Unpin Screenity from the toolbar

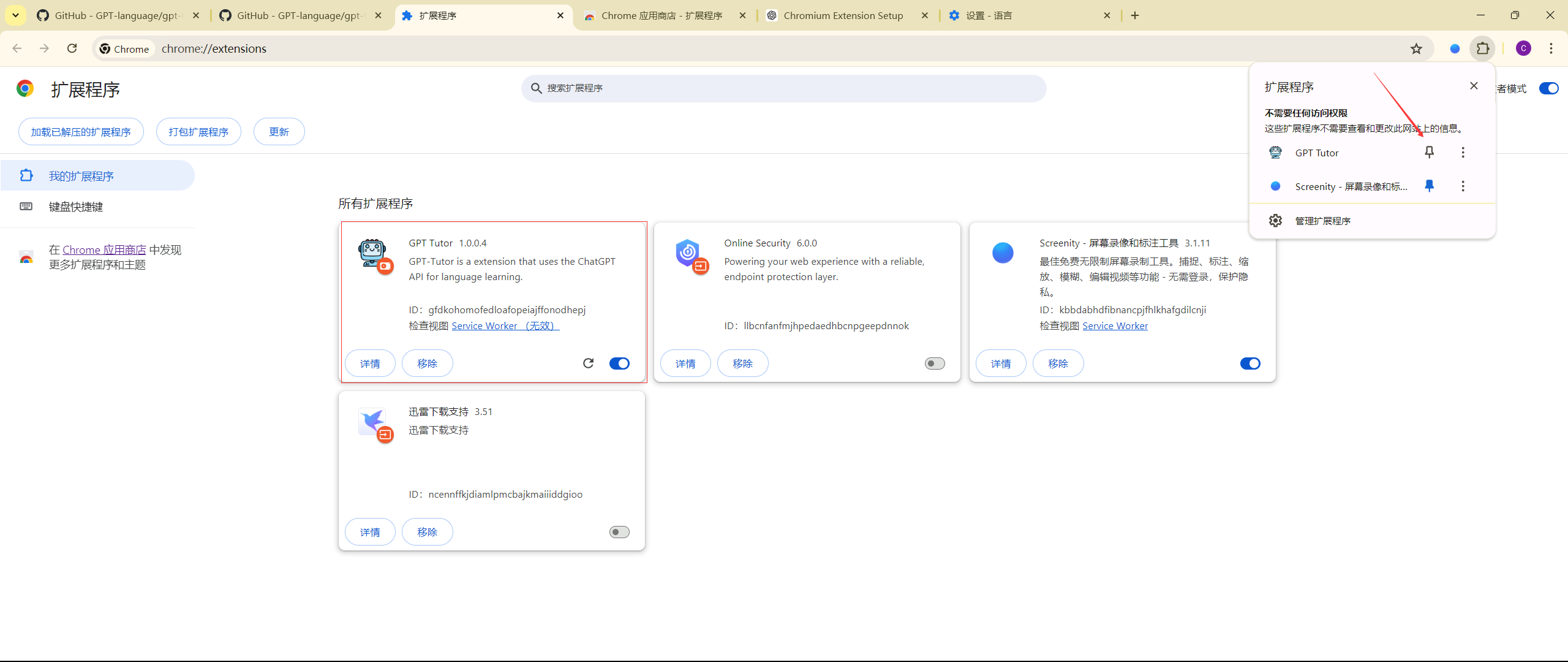tap(1429, 186)
